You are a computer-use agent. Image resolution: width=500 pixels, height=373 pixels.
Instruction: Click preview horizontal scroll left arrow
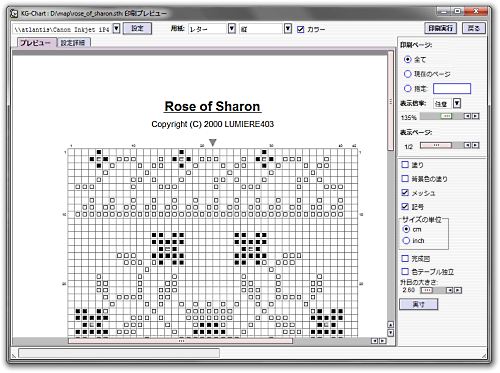[x=374, y=341]
